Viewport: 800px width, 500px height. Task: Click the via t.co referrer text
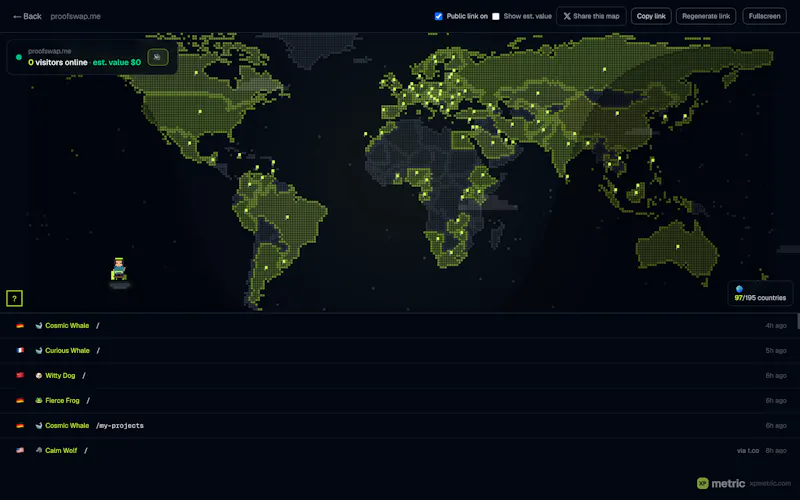click(747, 451)
